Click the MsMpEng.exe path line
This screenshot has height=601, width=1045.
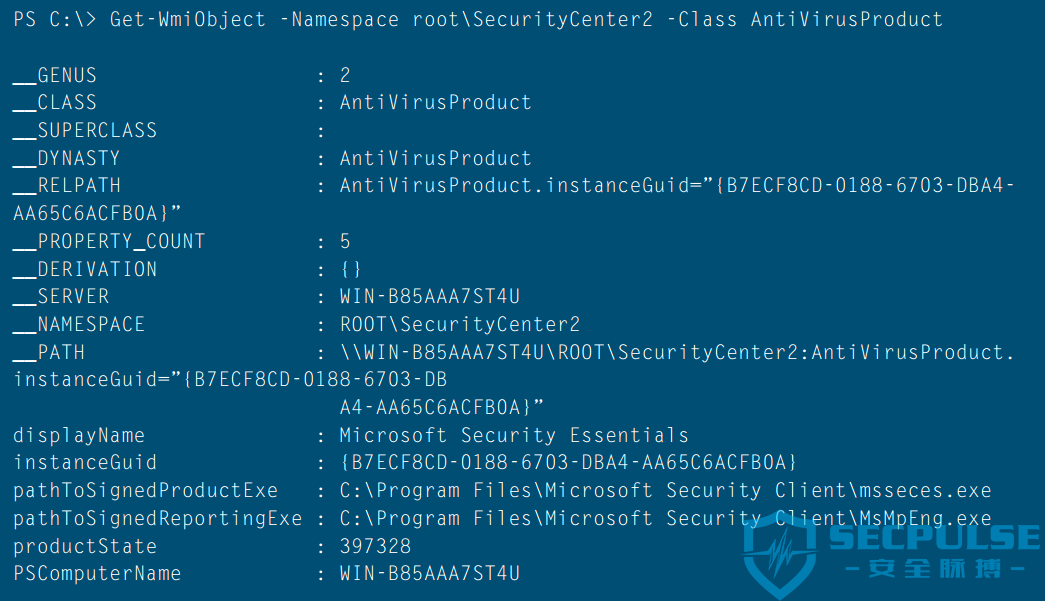pyautogui.click(x=666, y=518)
